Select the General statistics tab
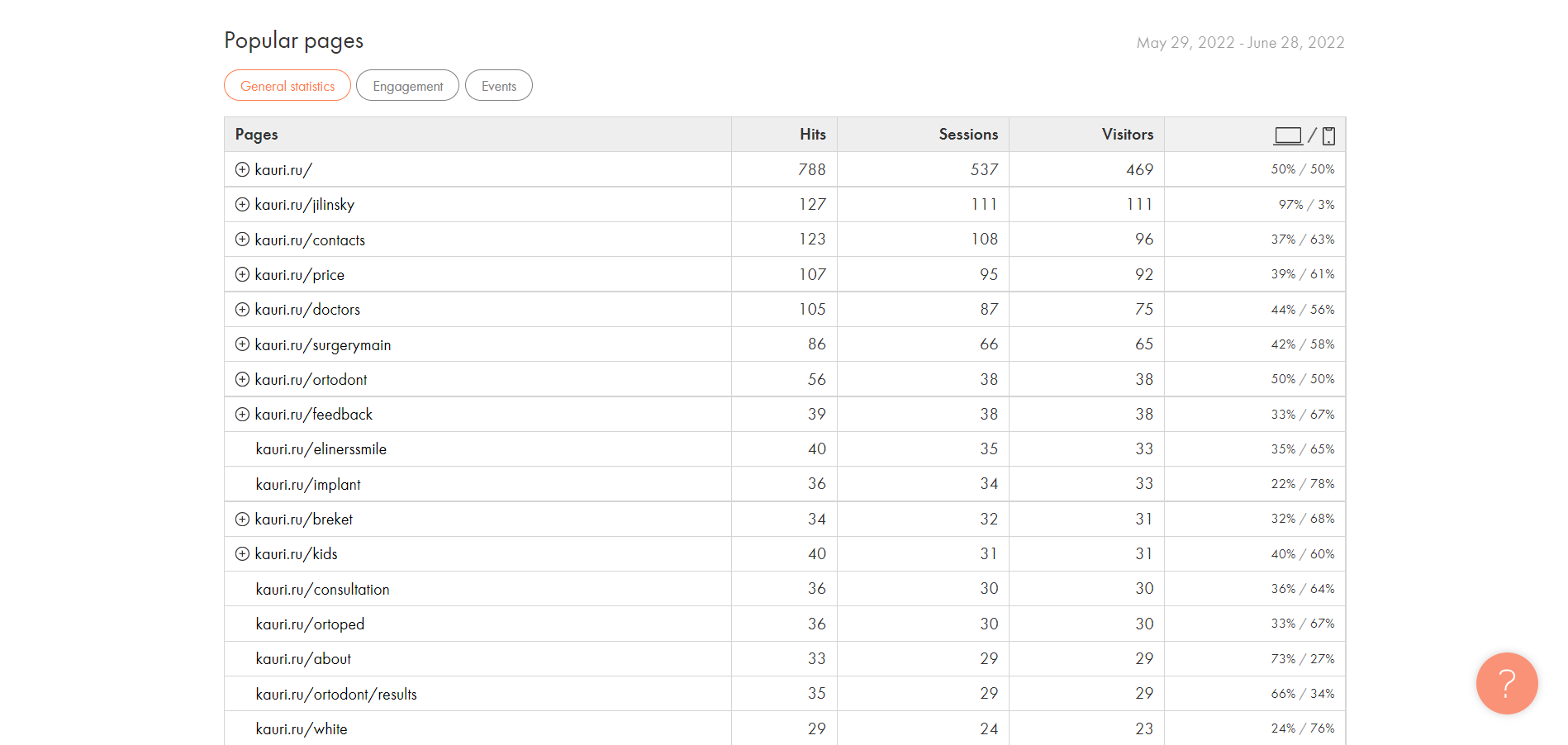 pyautogui.click(x=287, y=86)
